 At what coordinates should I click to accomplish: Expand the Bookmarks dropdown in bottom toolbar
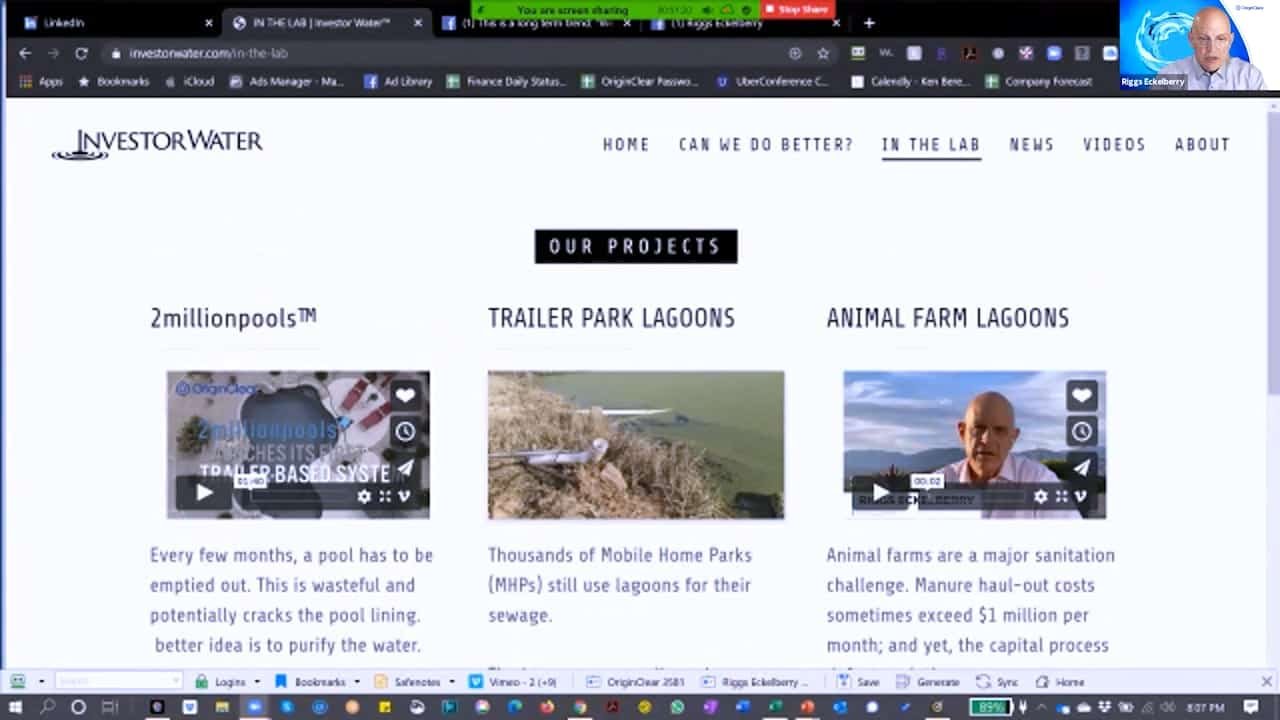tap(357, 682)
